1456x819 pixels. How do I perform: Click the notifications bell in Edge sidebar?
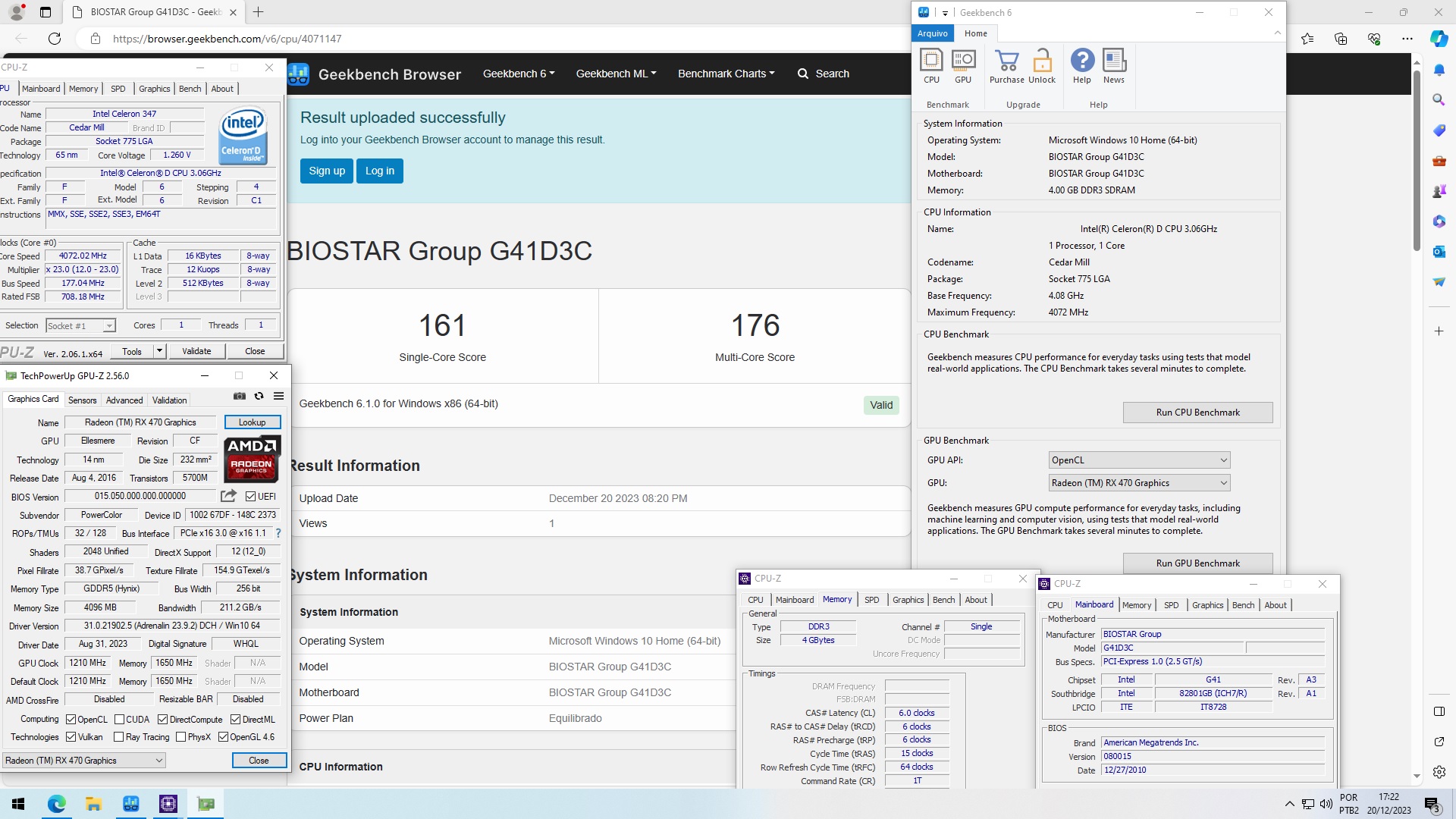click(1439, 70)
